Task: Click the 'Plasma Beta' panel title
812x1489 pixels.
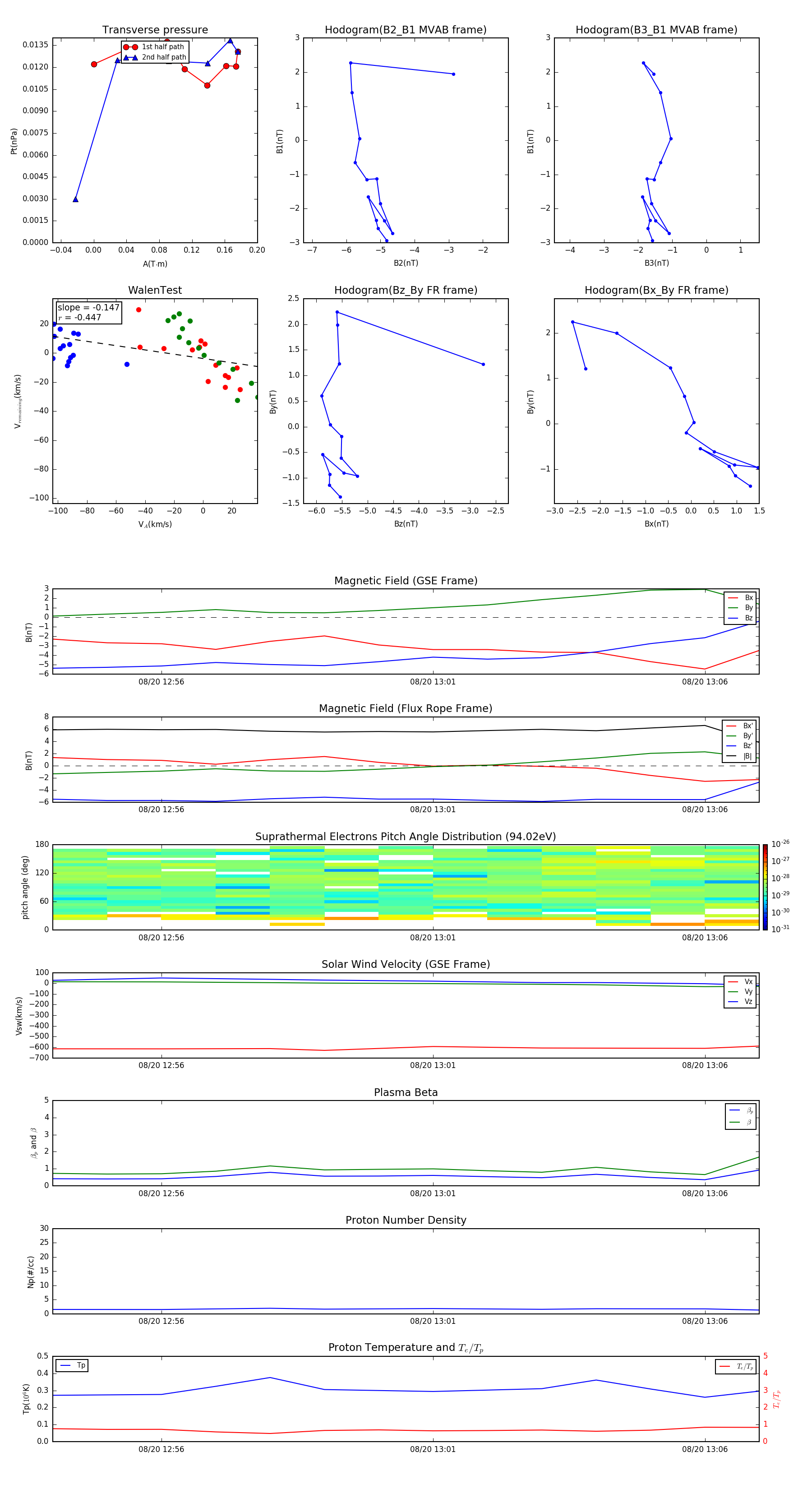Action: pos(406,1092)
